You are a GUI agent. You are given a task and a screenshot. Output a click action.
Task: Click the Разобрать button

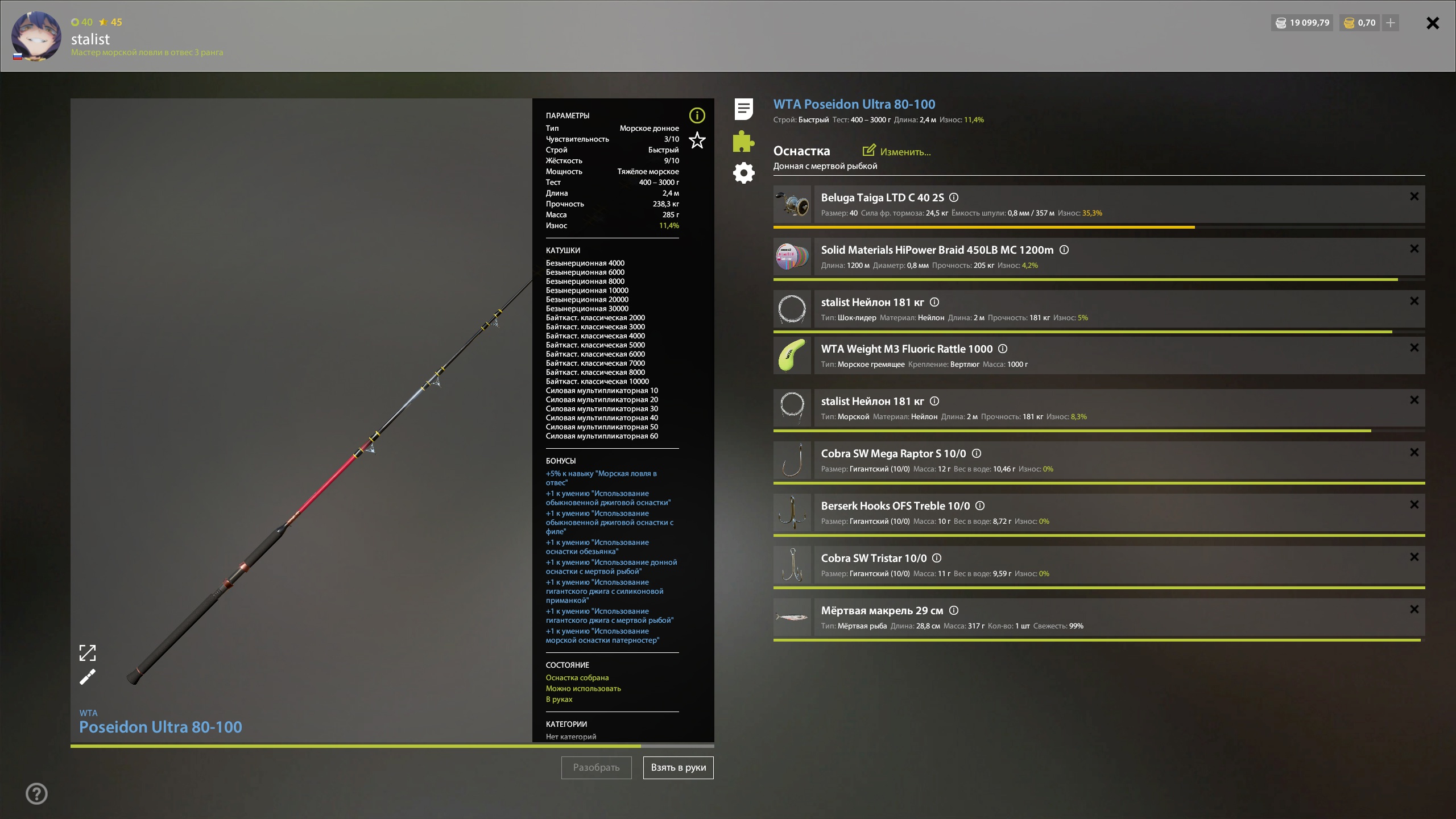[x=596, y=767]
